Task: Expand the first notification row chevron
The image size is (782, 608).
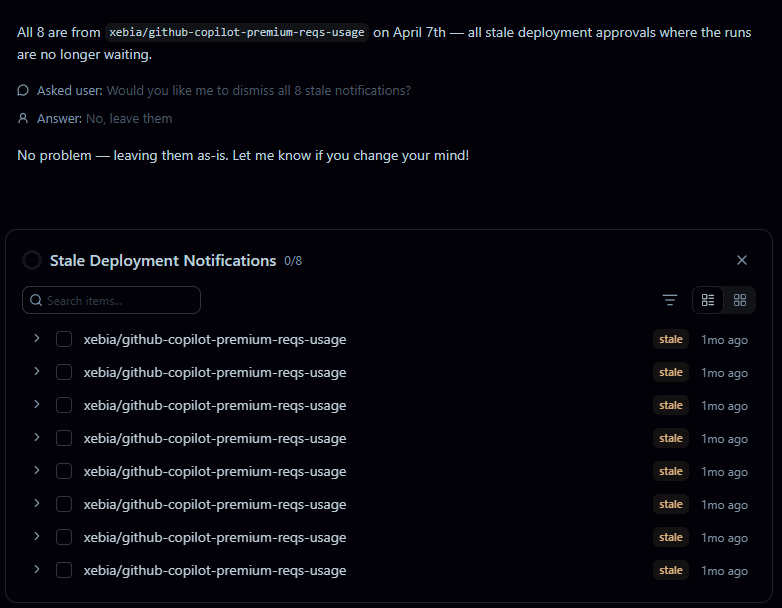Action: (x=36, y=338)
